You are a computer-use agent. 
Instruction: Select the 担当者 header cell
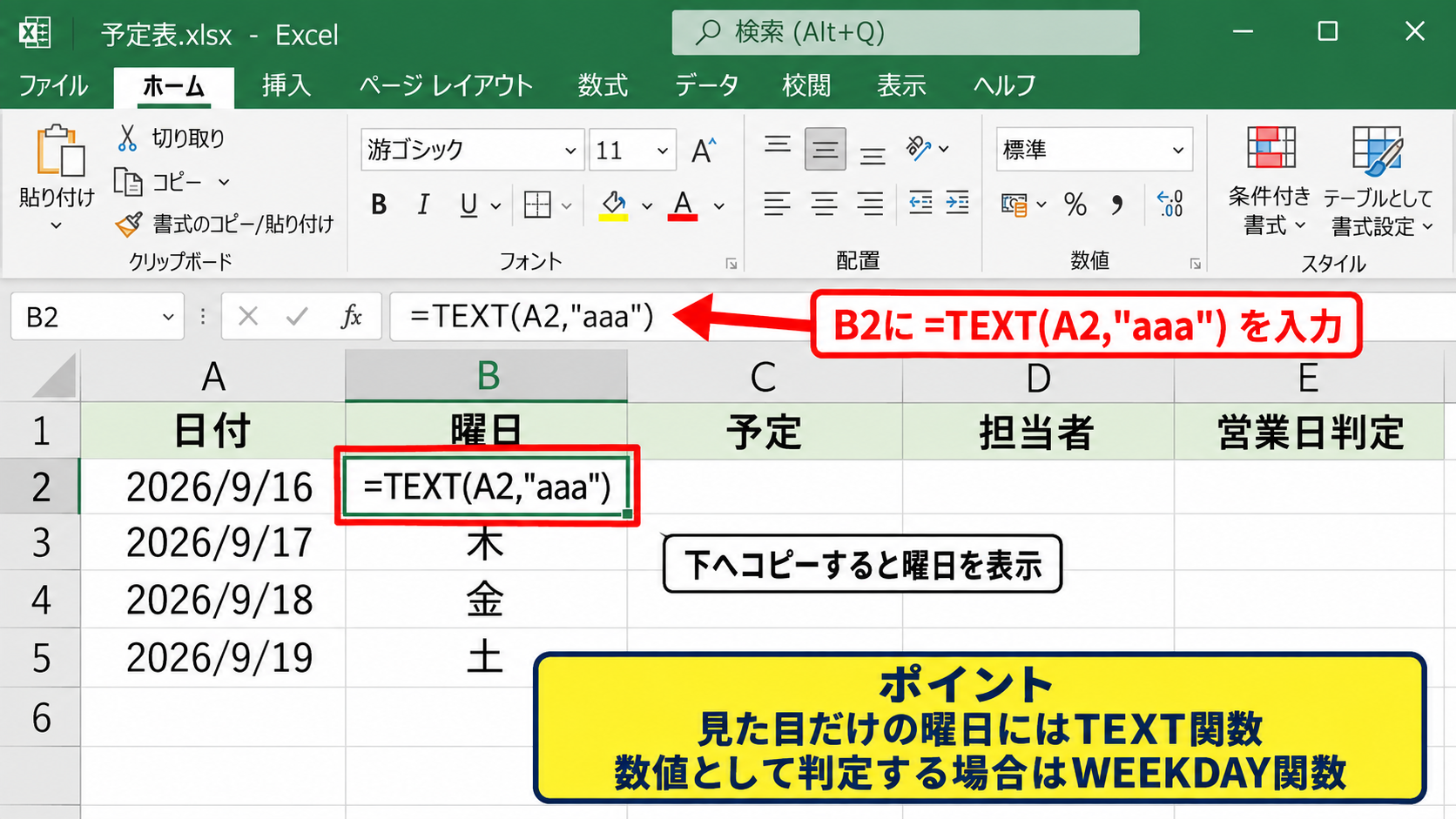[x=1038, y=431]
